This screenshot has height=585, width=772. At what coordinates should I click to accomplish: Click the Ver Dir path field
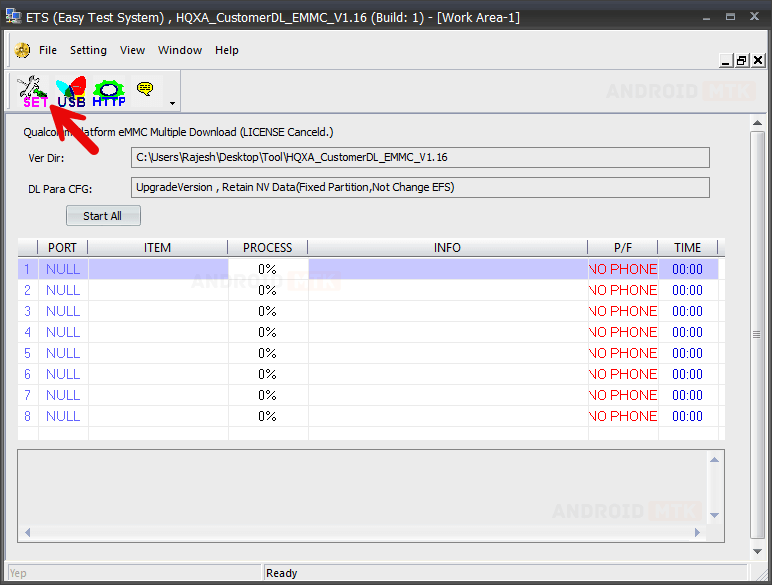tap(420, 158)
